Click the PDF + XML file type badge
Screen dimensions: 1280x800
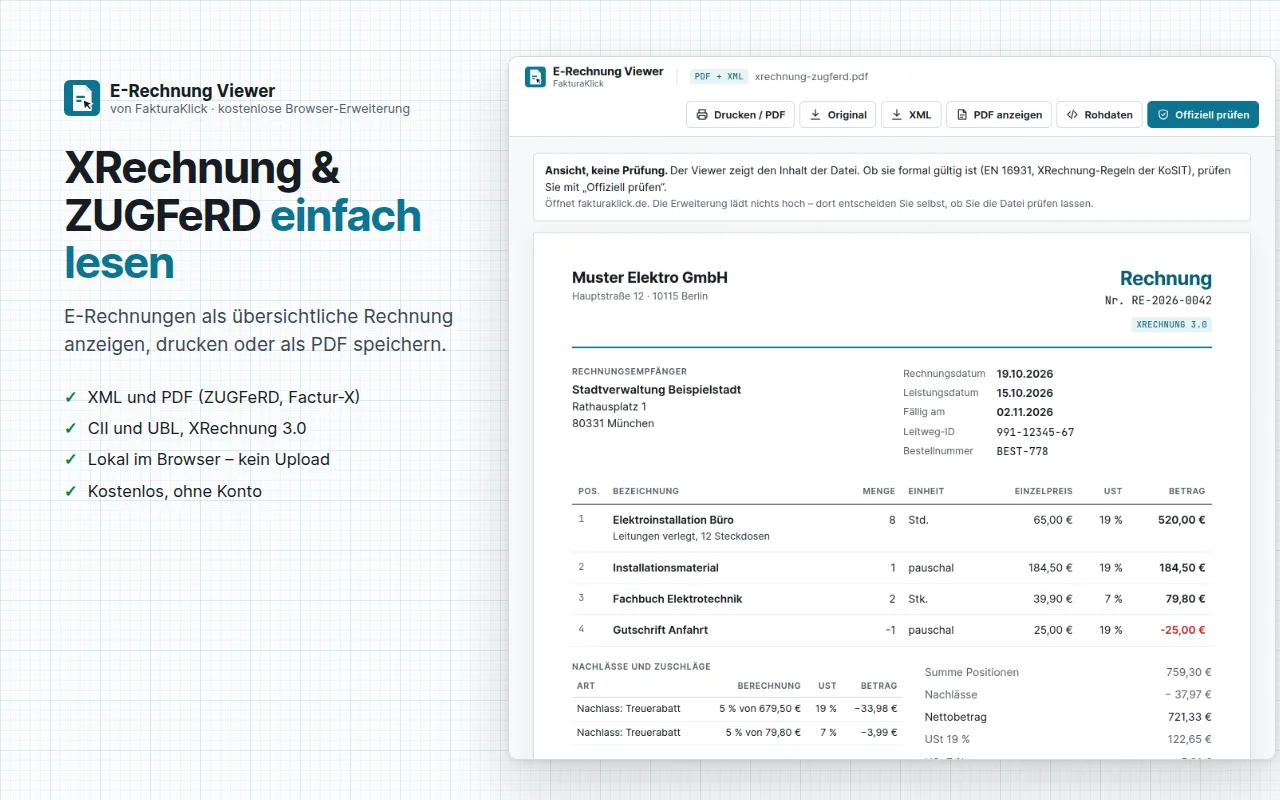pos(719,76)
